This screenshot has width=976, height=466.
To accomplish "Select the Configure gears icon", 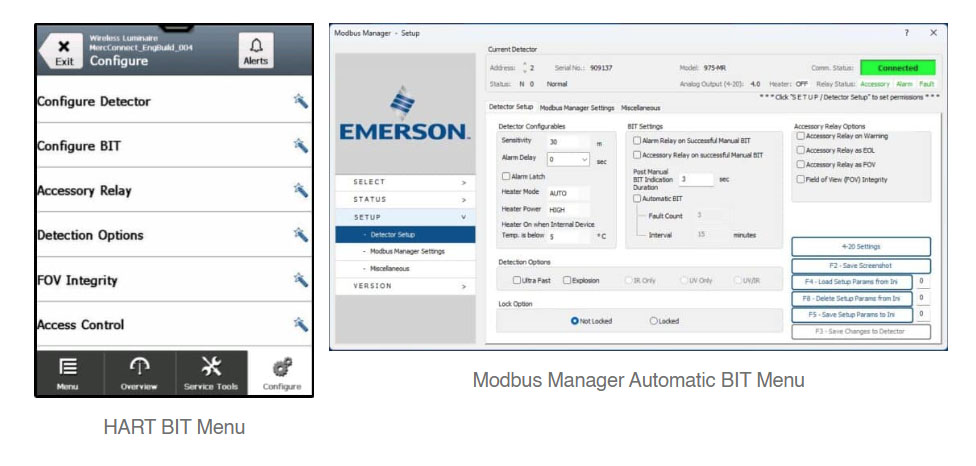I will pos(282,368).
